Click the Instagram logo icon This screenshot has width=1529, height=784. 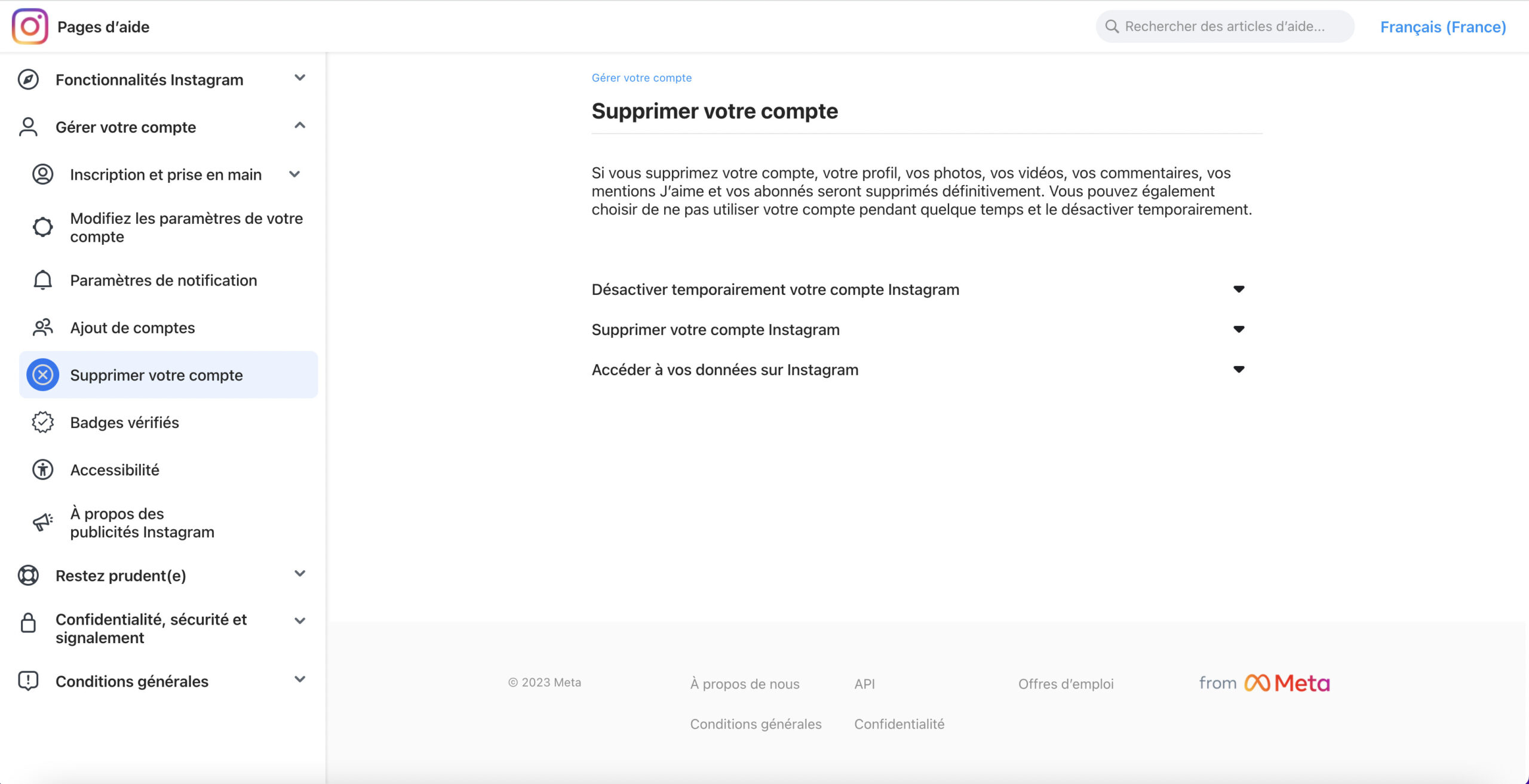pos(30,26)
